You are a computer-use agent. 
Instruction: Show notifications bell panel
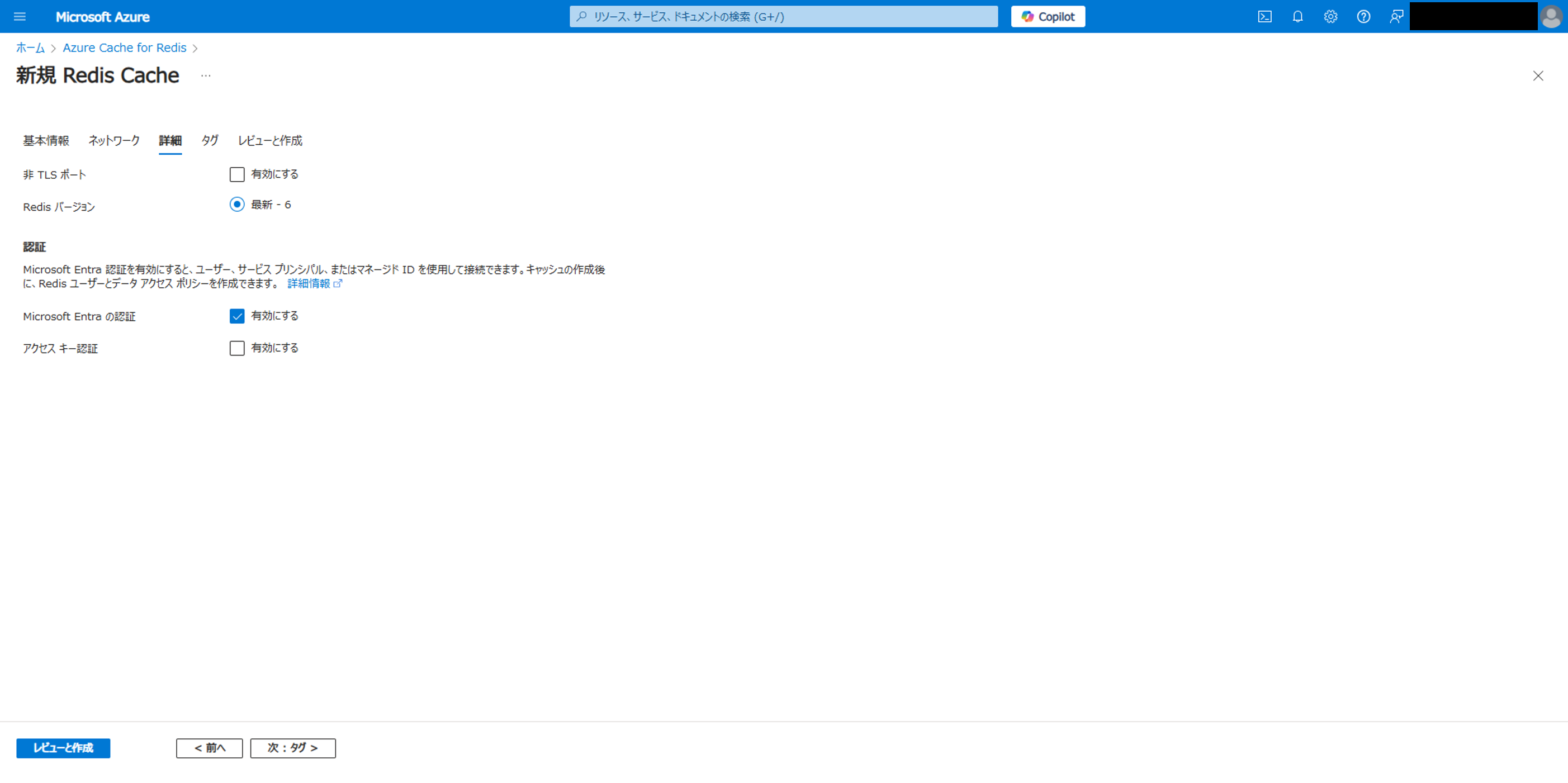[1297, 16]
